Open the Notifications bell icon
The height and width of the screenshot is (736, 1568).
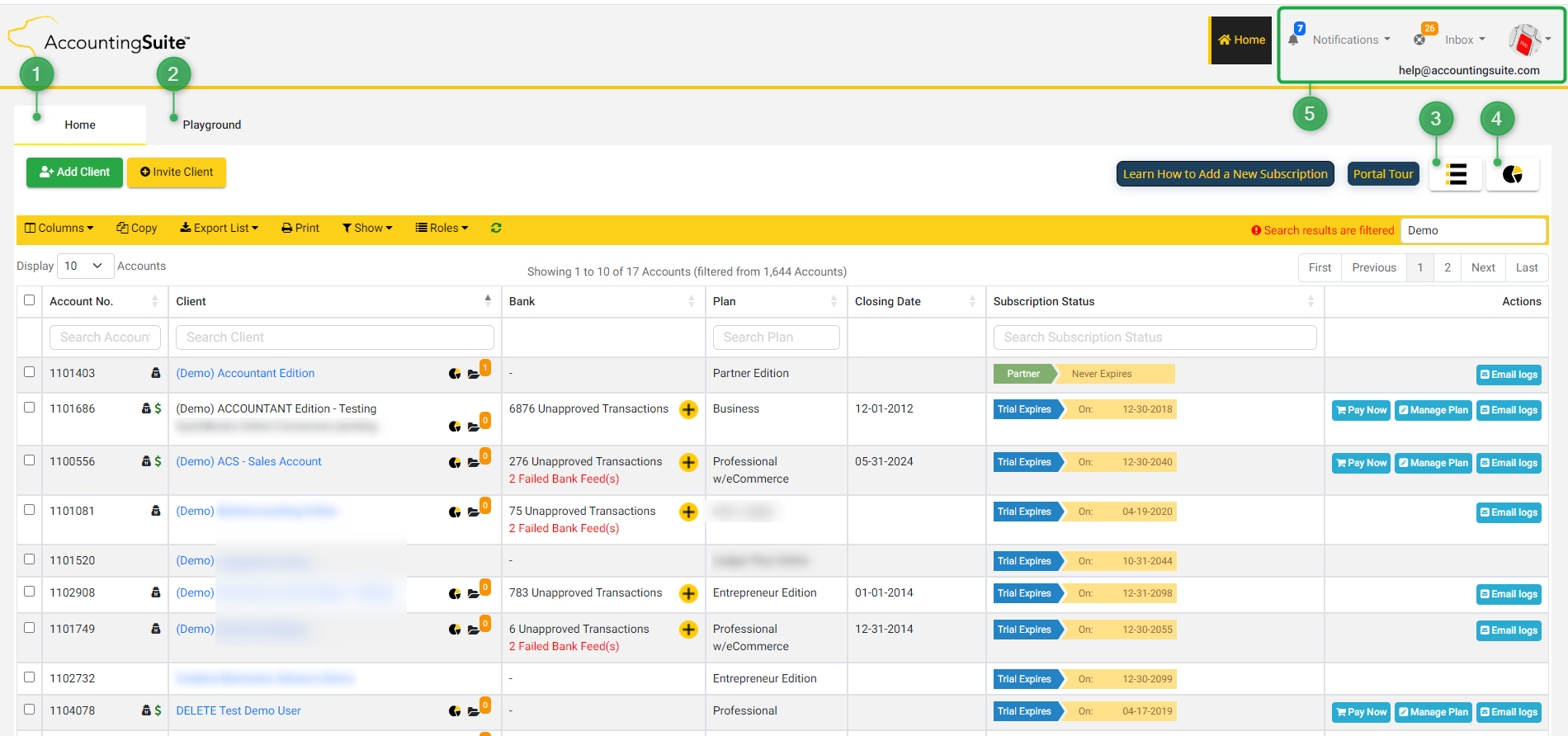[x=1293, y=40]
